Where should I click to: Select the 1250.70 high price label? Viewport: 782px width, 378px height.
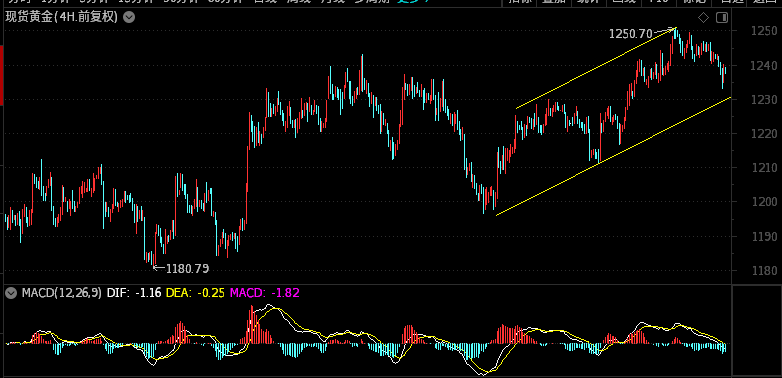pos(630,34)
